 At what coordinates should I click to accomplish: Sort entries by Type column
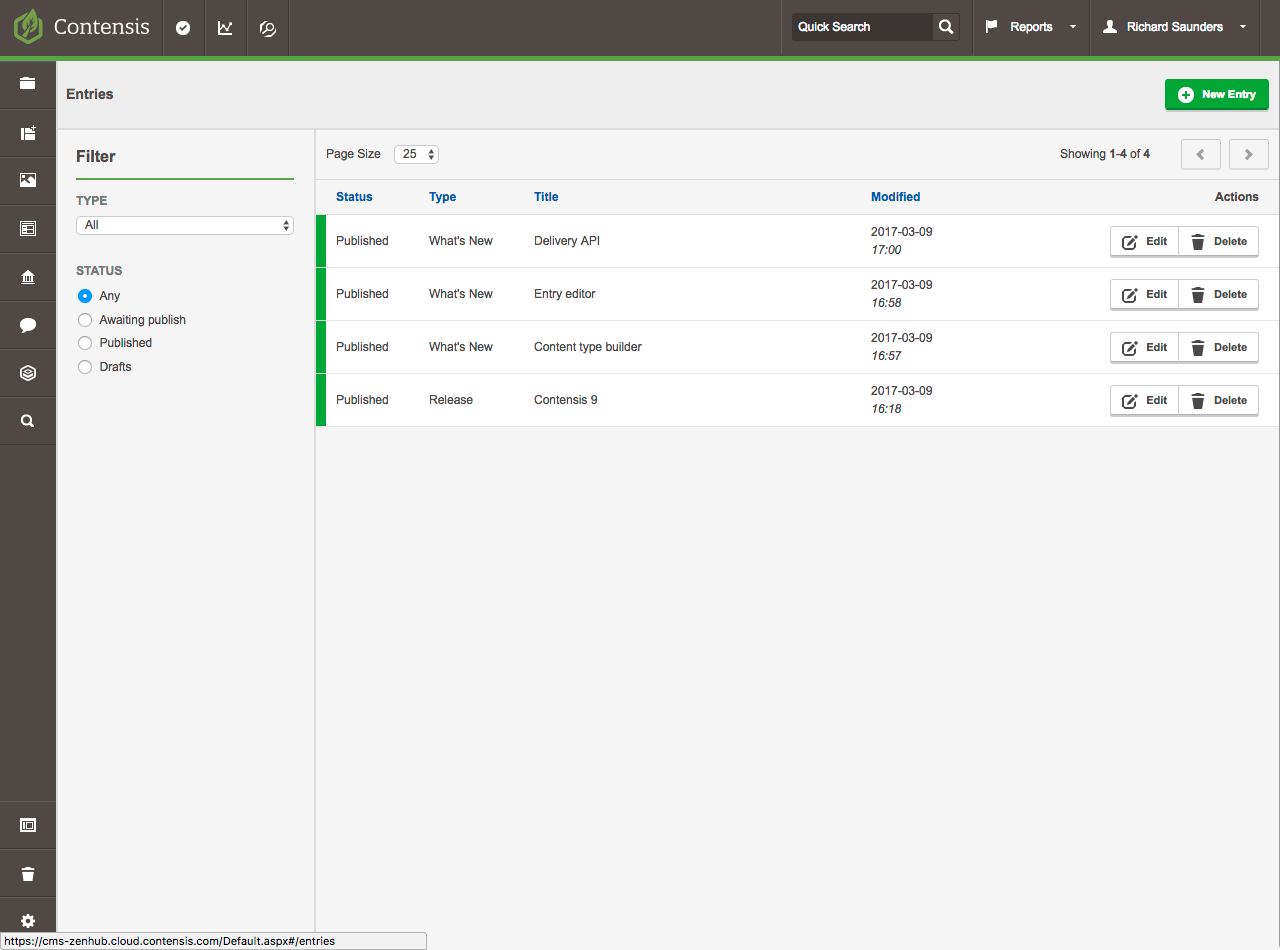click(x=443, y=197)
